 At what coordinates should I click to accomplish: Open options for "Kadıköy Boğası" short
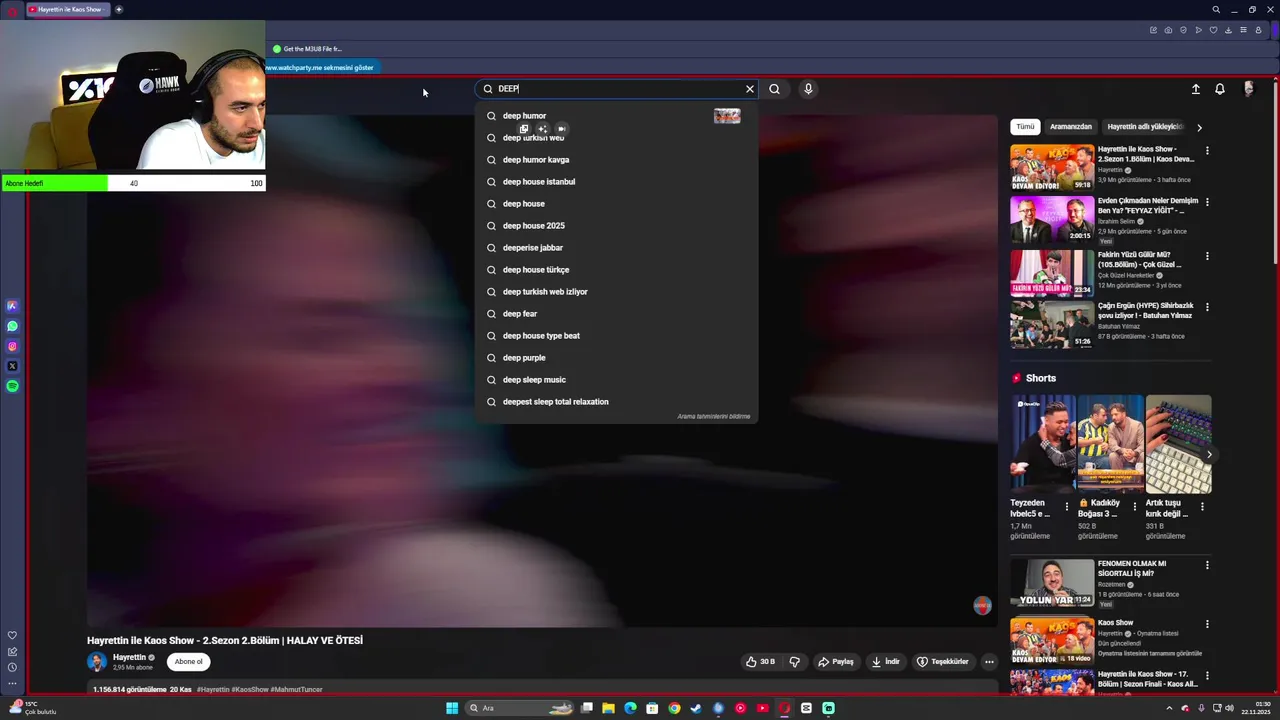tap(1135, 507)
